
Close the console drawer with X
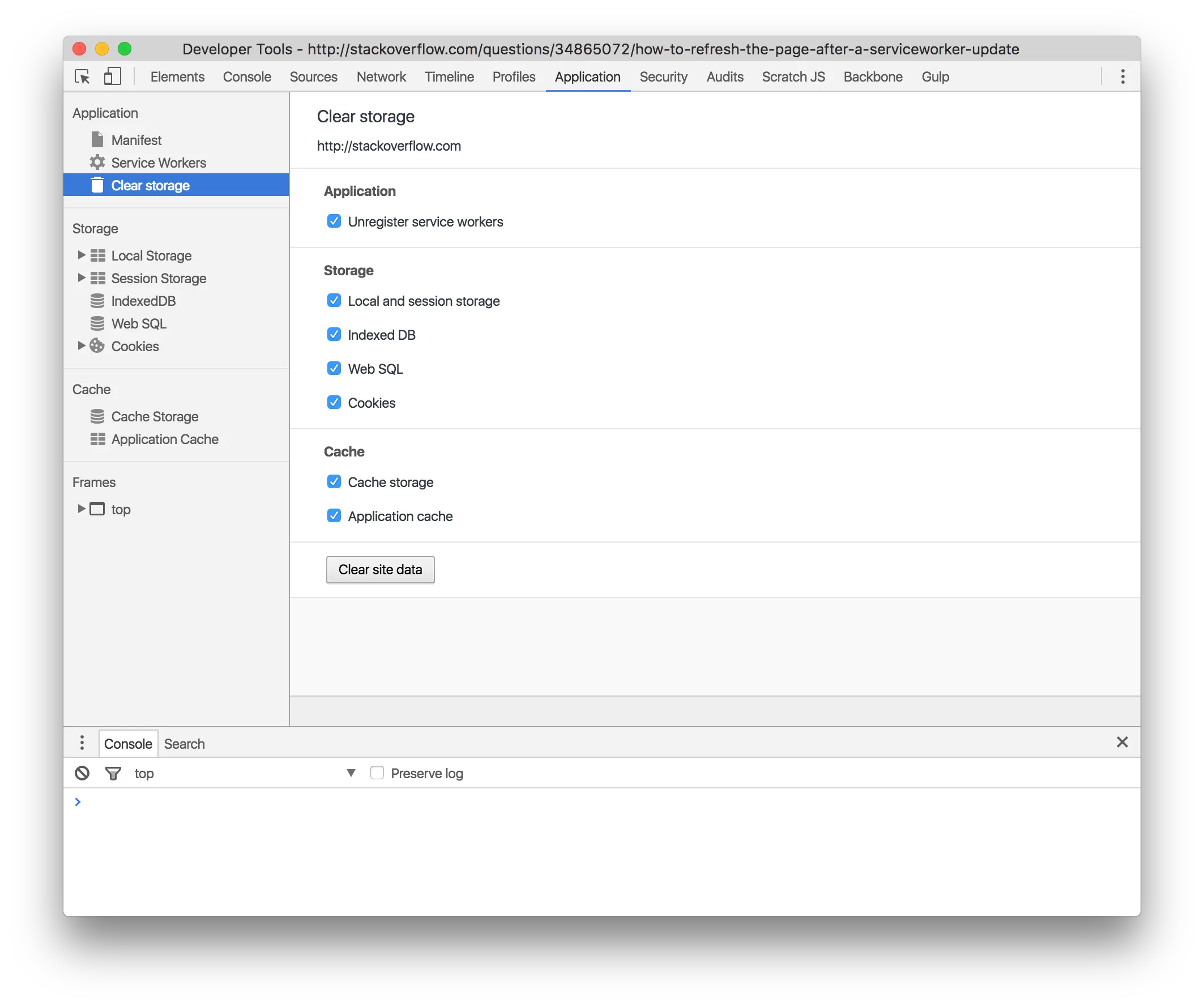pyautogui.click(x=1122, y=742)
